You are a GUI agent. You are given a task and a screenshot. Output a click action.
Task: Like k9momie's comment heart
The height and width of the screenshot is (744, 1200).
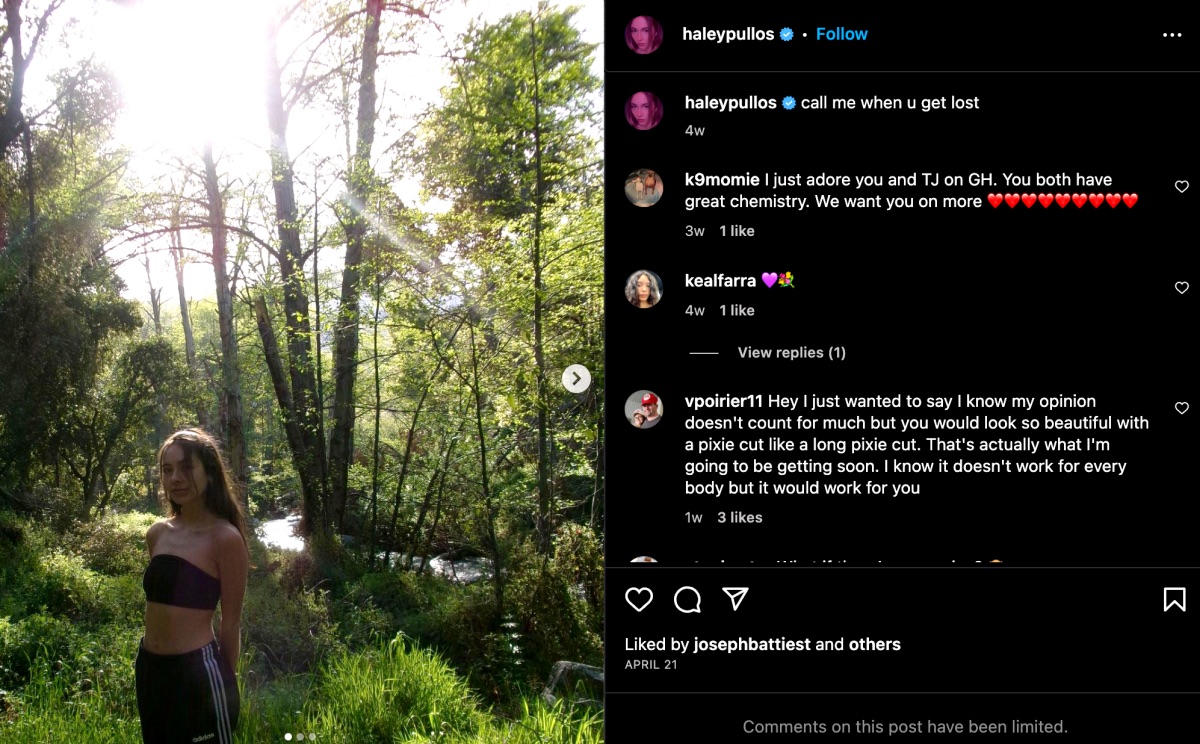pos(1181,187)
